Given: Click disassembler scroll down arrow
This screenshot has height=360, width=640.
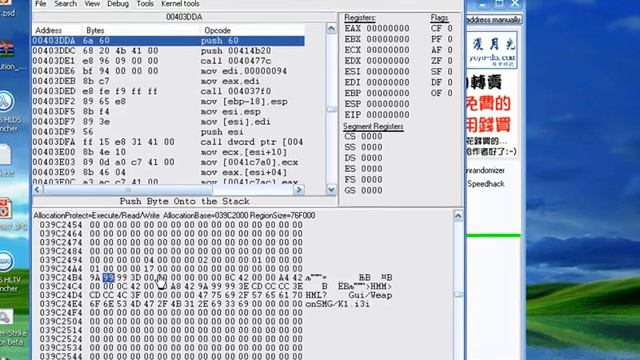Looking at the screenshot, I should pyautogui.click(x=331, y=189).
